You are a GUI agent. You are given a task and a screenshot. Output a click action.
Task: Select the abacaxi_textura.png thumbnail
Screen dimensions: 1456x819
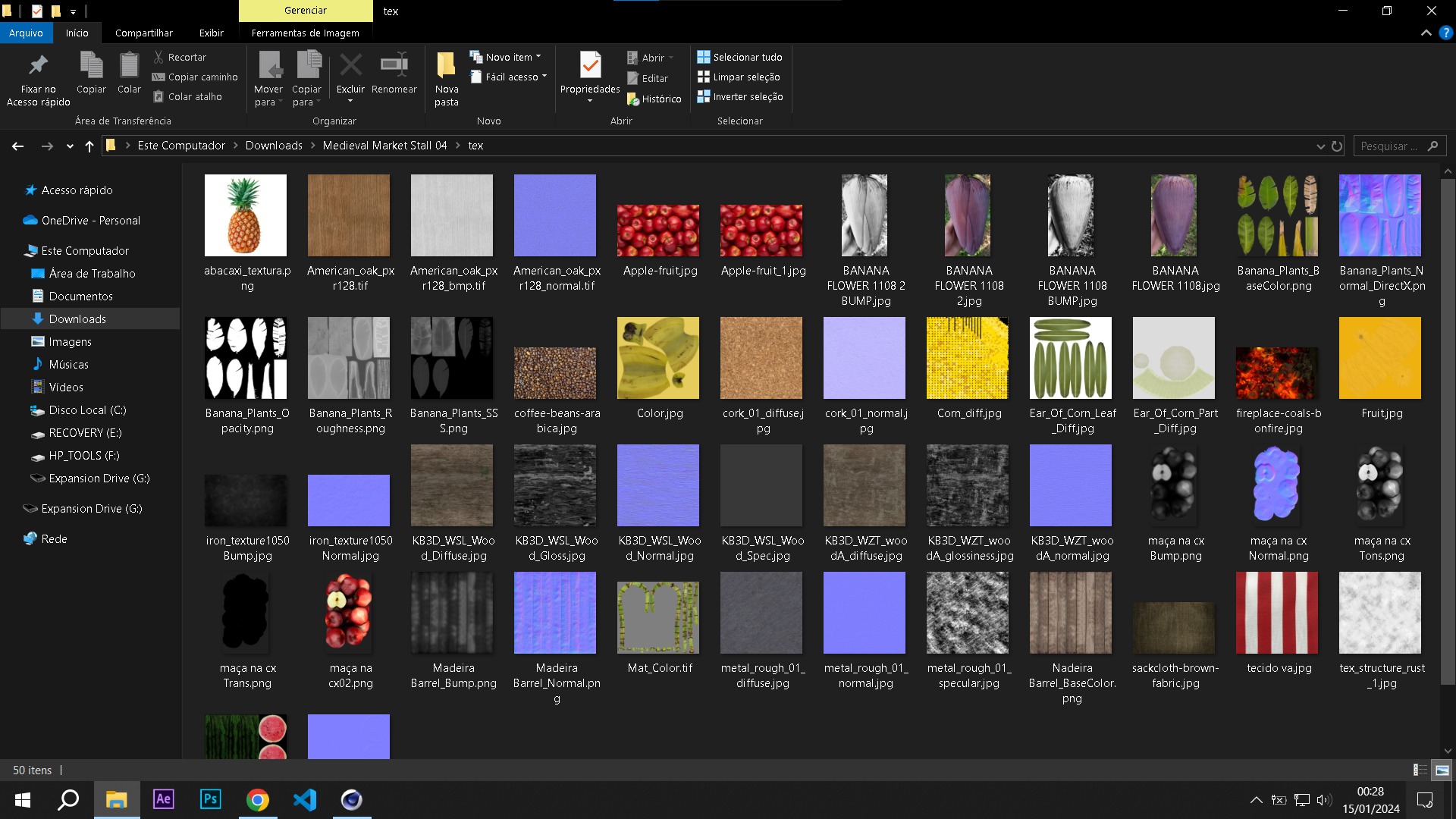coord(246,215)
